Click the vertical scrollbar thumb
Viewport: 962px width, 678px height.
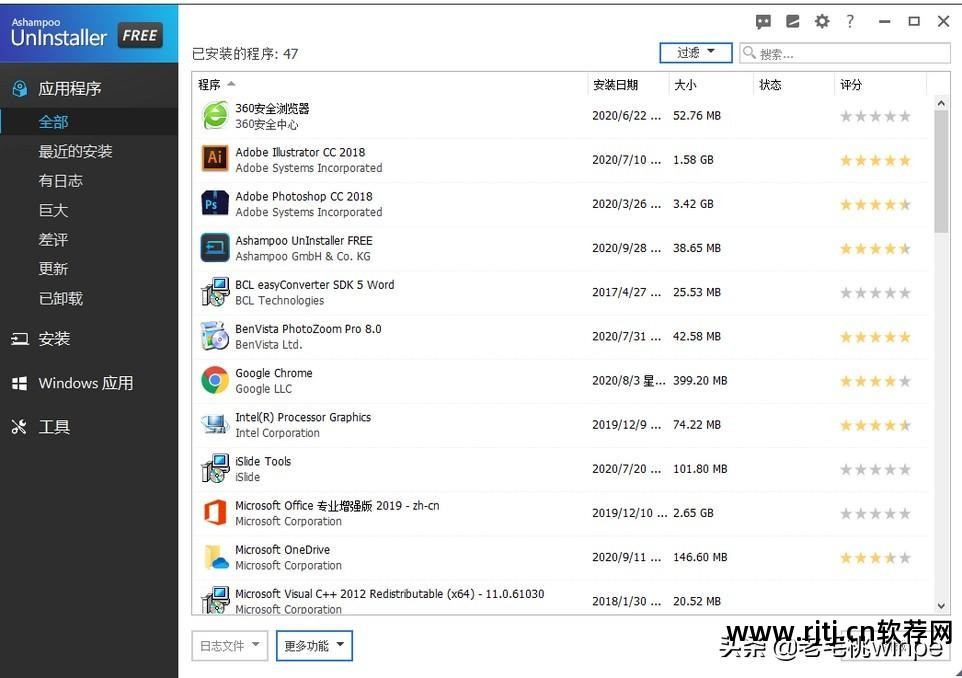click(941, 172)
